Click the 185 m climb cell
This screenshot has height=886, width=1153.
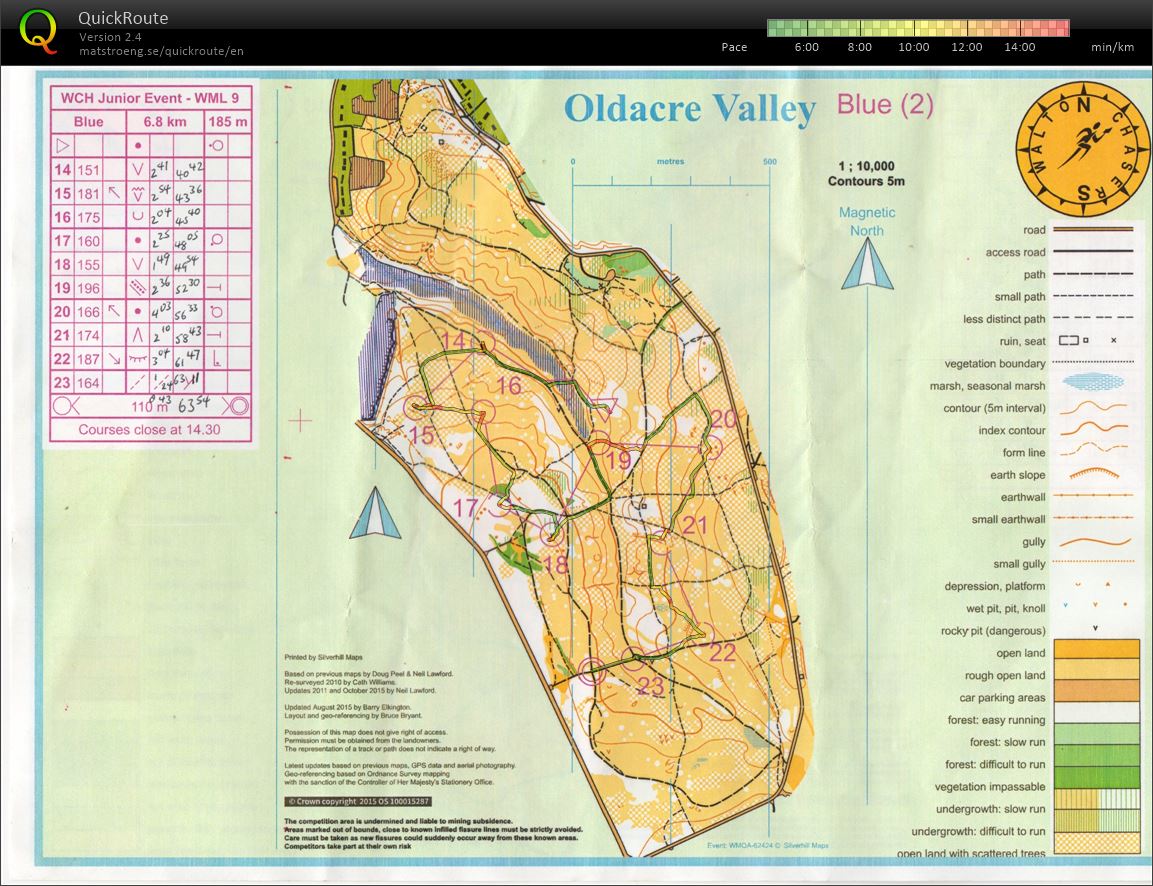(227, 121)
